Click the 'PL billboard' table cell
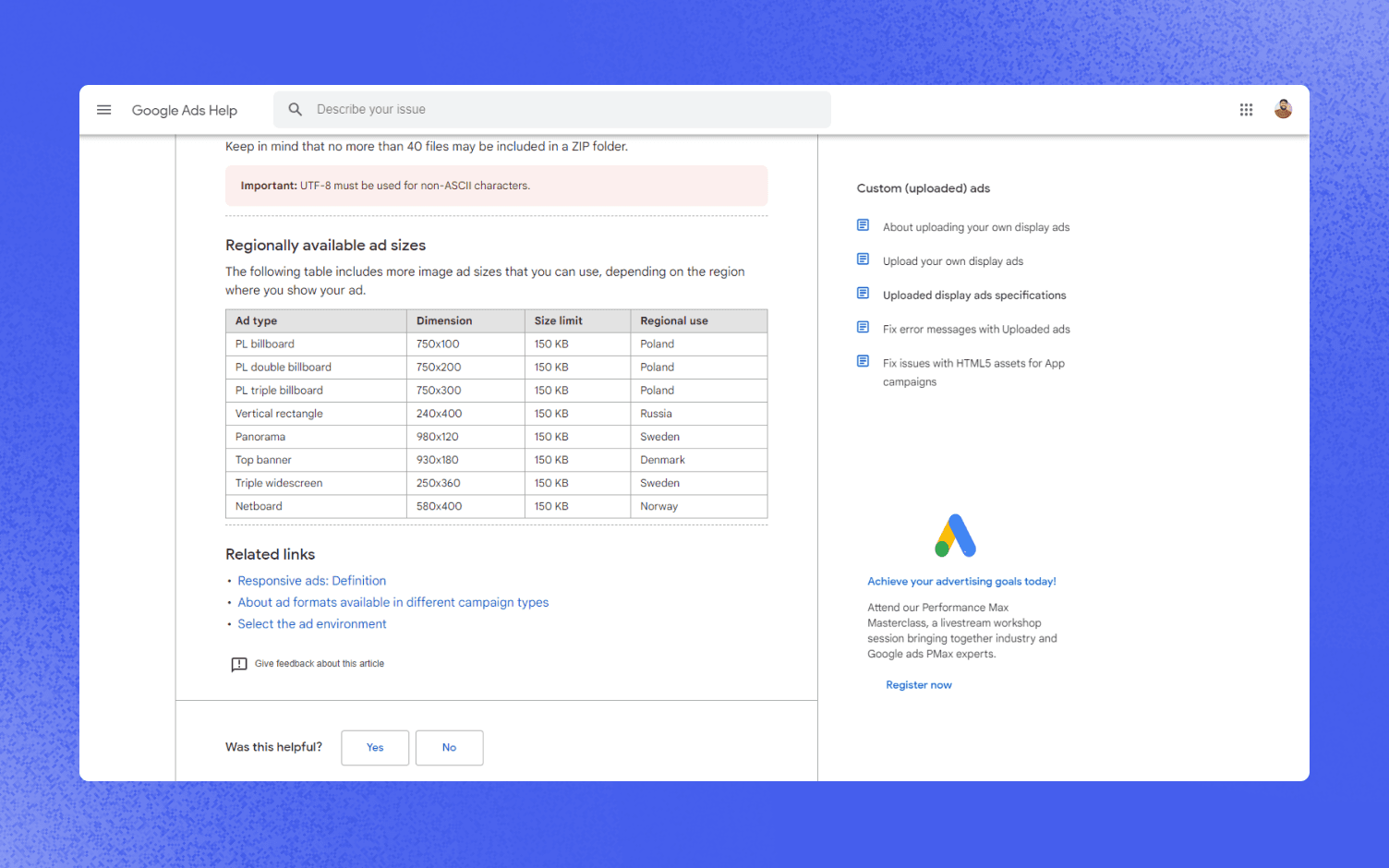This screenshot has height=868, width=1389. tap(316, 344)
